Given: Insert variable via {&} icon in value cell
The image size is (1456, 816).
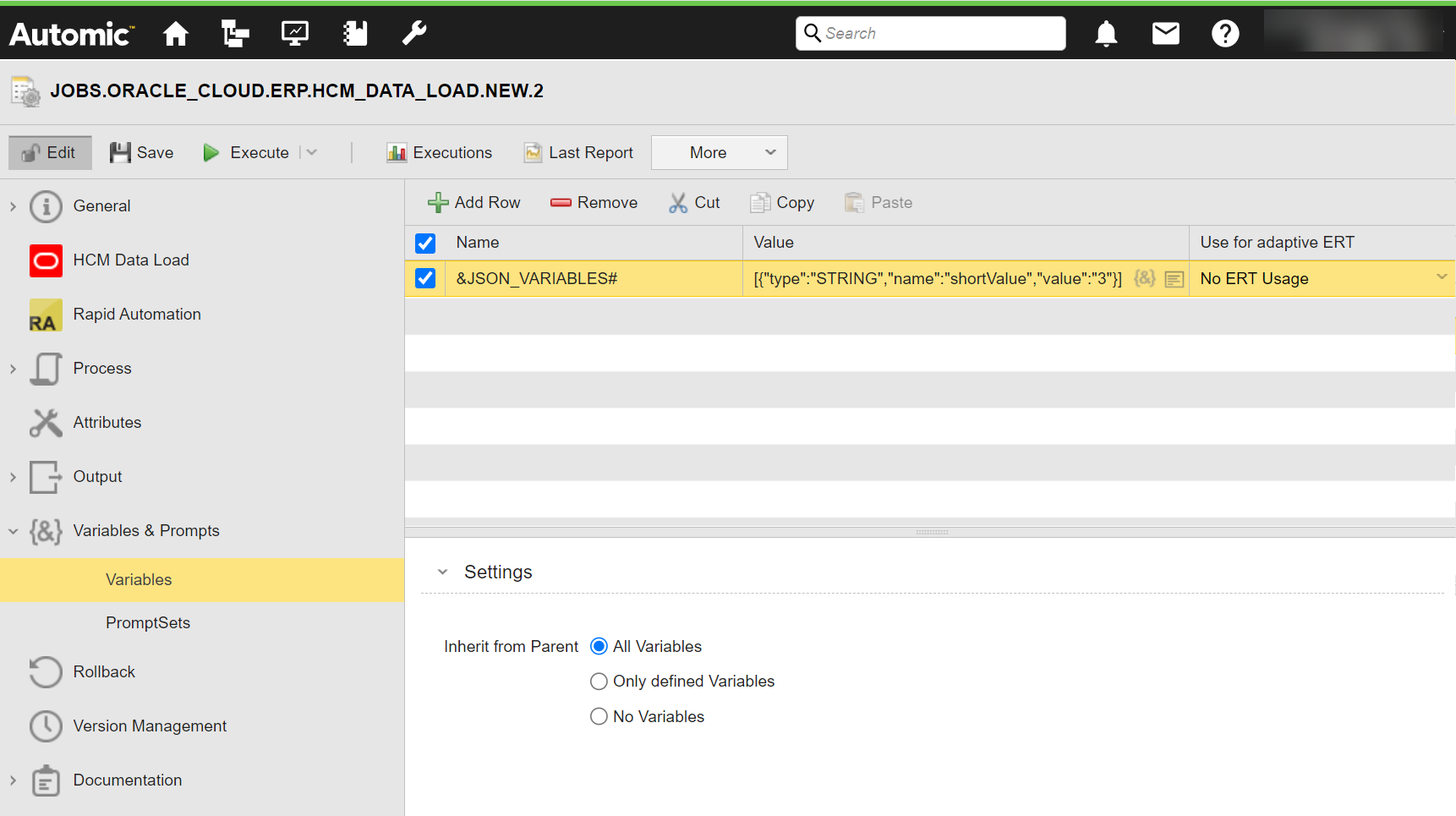Looking at the screenshot, I should [1145, 278].
